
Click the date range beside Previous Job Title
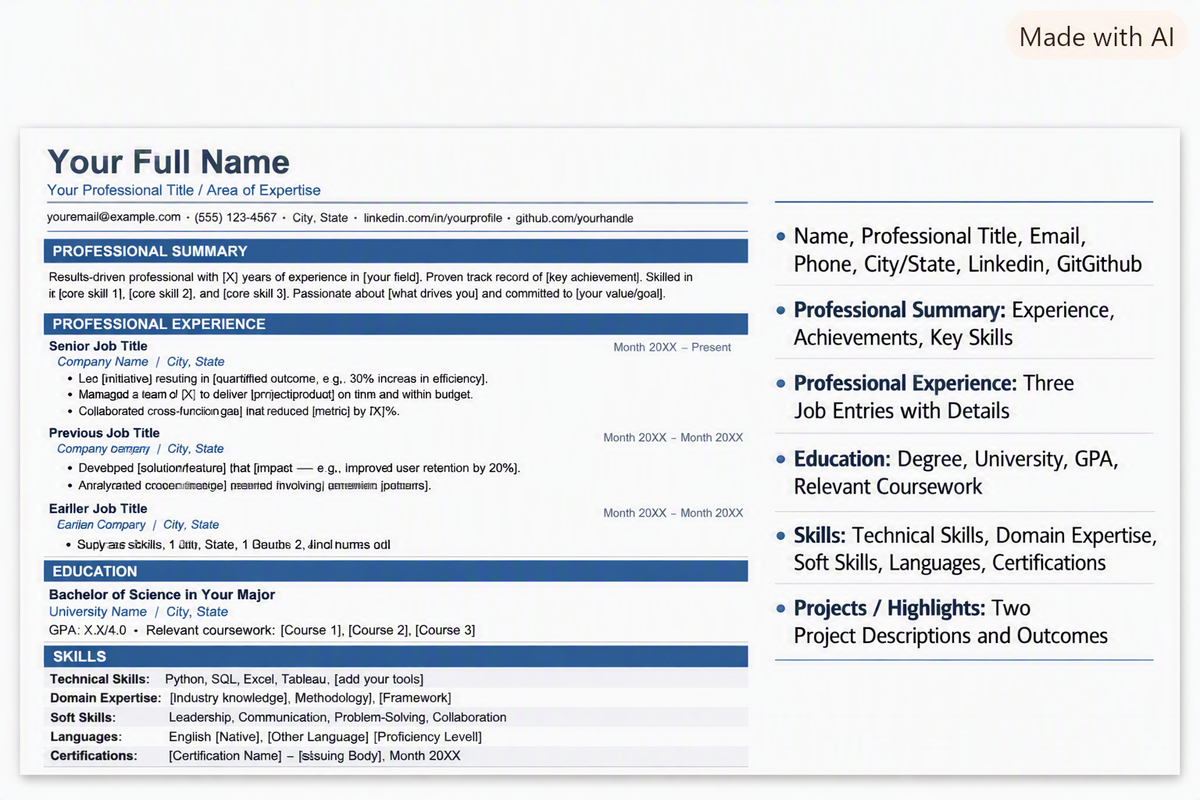click(673, 437)
